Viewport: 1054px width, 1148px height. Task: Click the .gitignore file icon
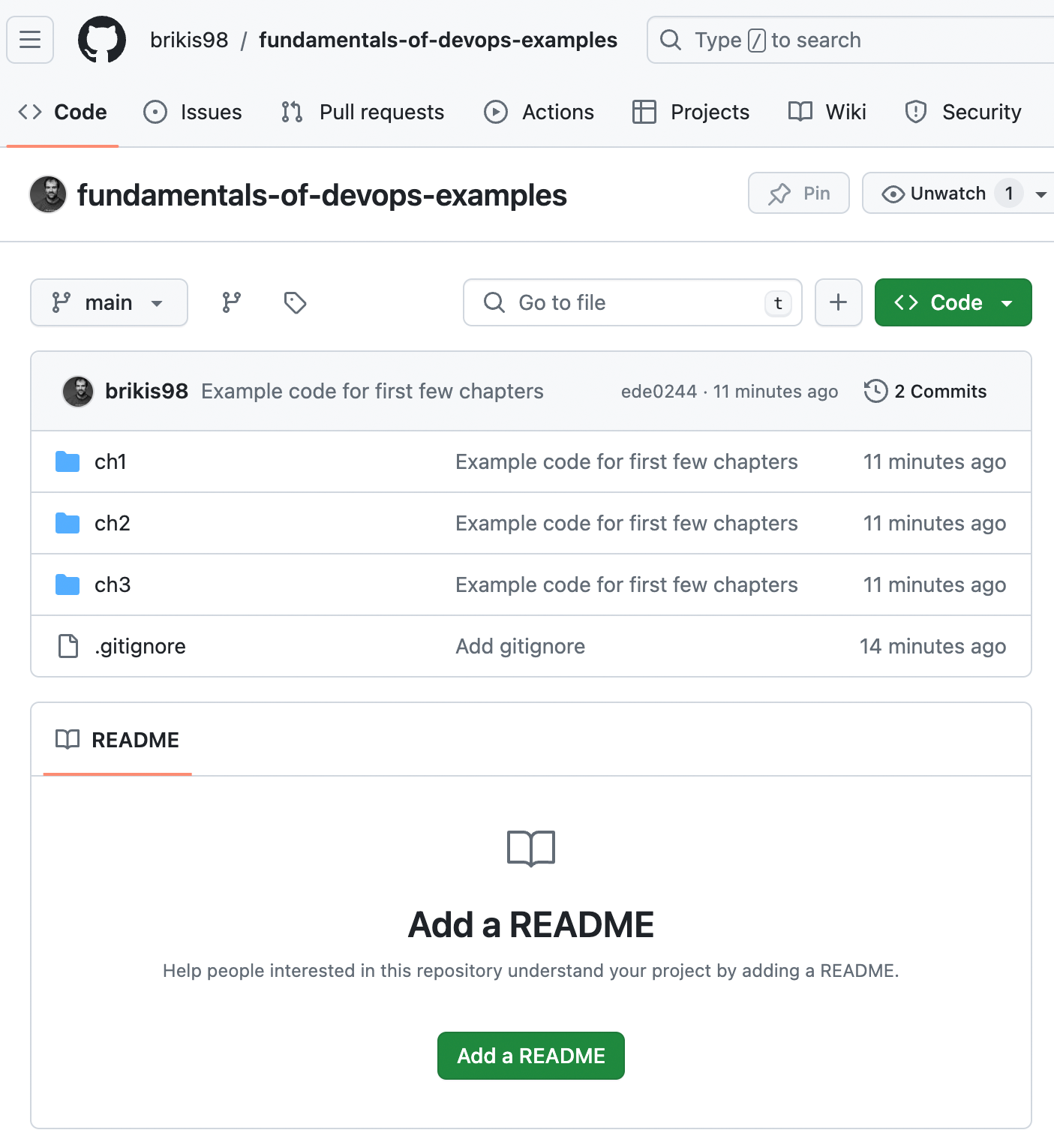(x=68, y=646)
